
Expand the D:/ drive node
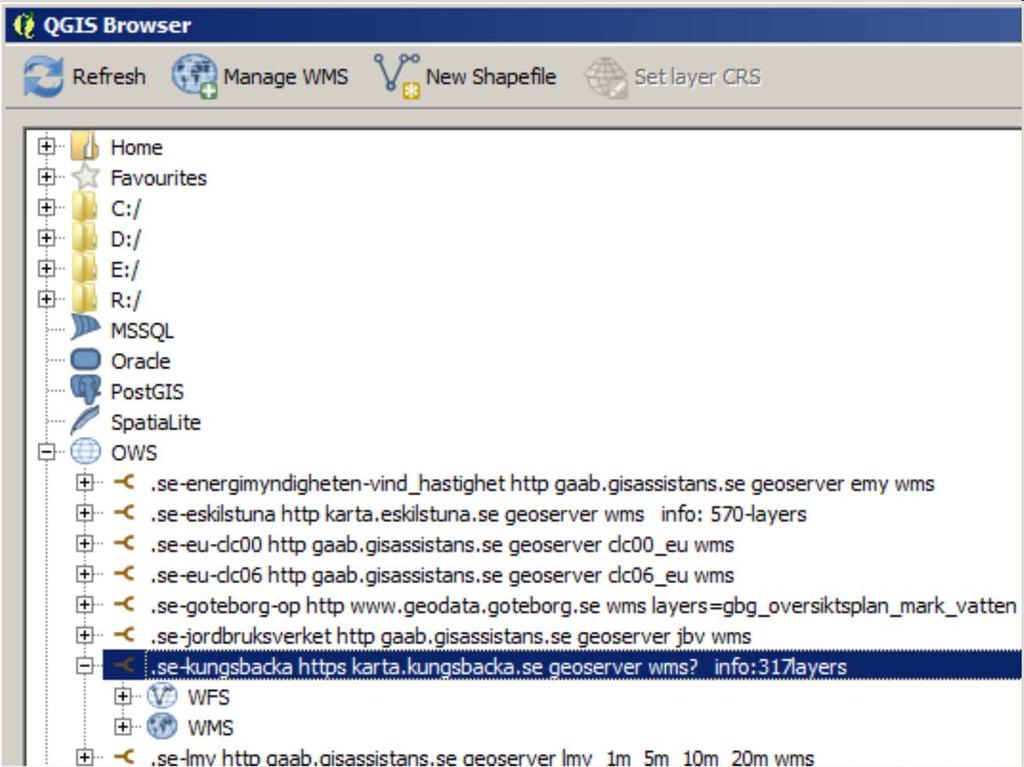(x=46, y=238)
